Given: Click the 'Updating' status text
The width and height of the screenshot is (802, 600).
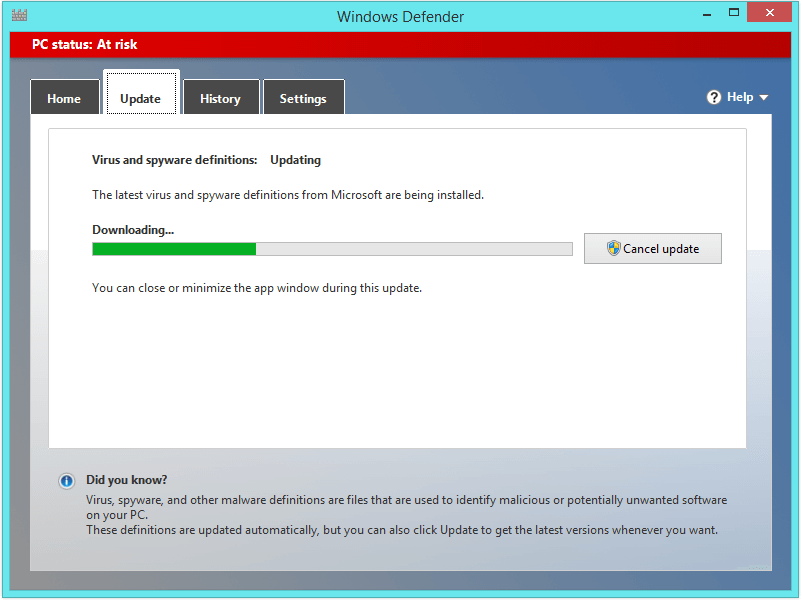Looking at the screenshot, I should [x=296, y=160].
